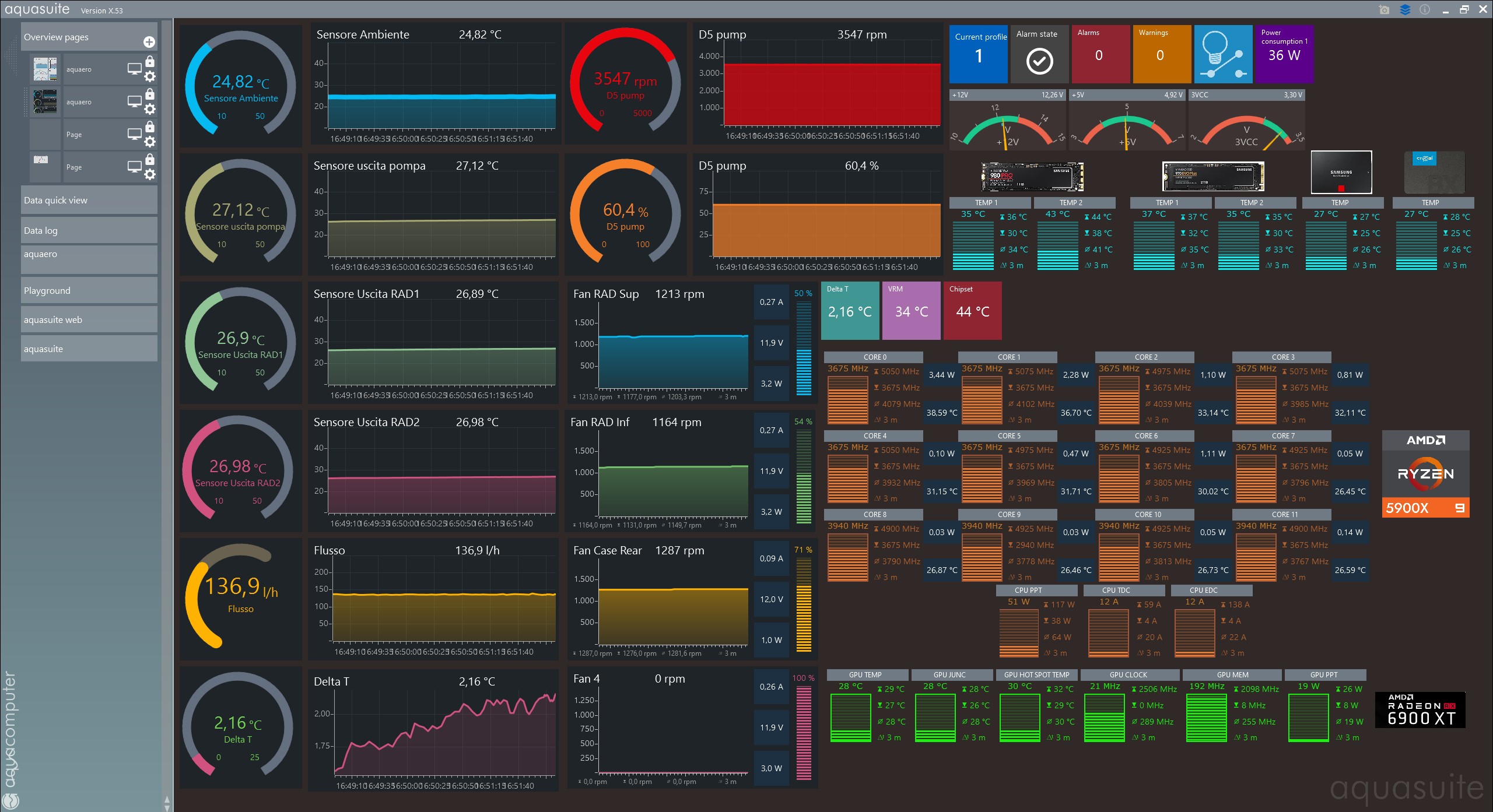This screenshot has width=1493, height=812.
Task: Click the lightbulb profile switch tile
Action: click(x=1222, y=54)
